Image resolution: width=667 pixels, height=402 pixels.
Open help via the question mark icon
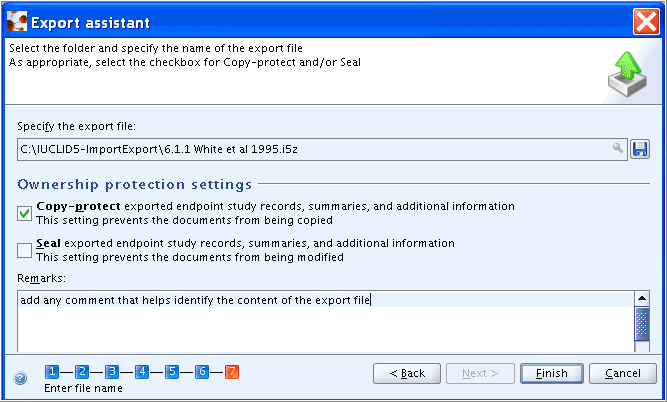point(20,378)
